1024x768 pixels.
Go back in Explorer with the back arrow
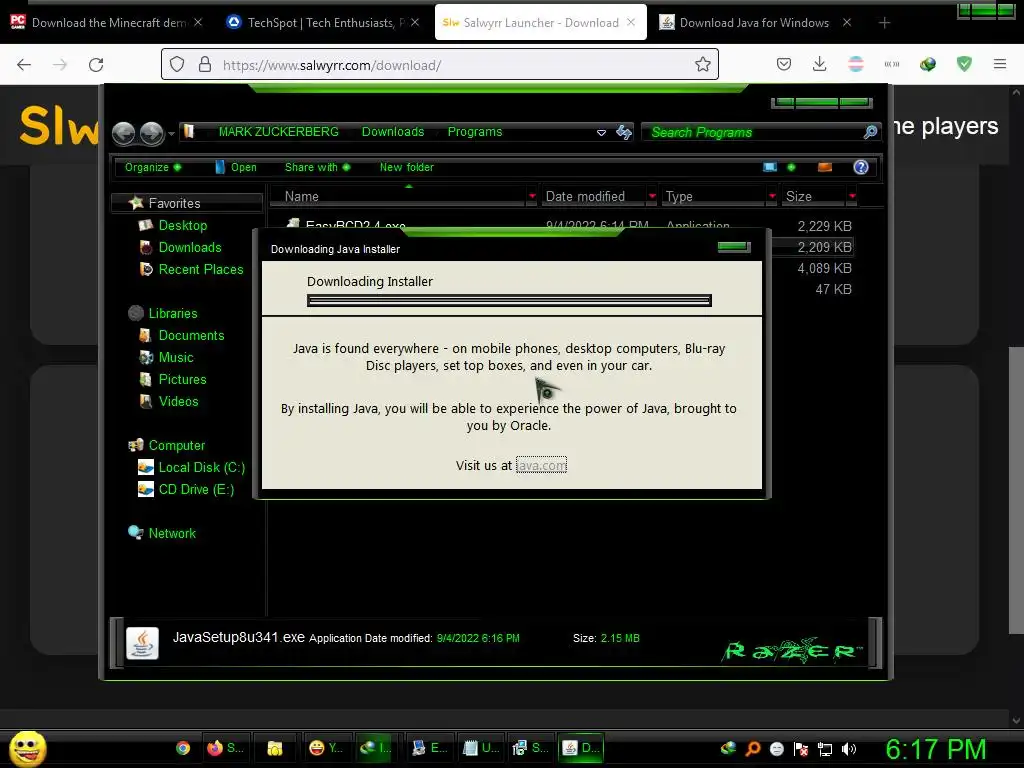pos(123,133)
